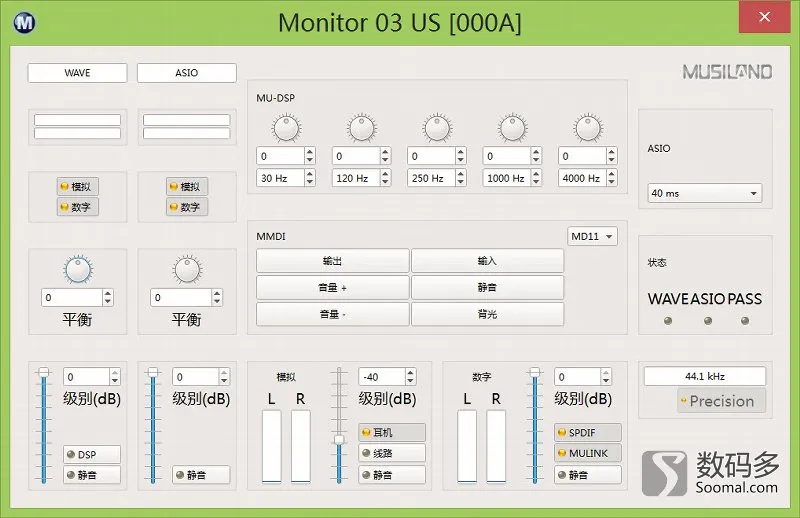Close the Monitor 03 US window
Screen dimensions: 800x518
764,17
